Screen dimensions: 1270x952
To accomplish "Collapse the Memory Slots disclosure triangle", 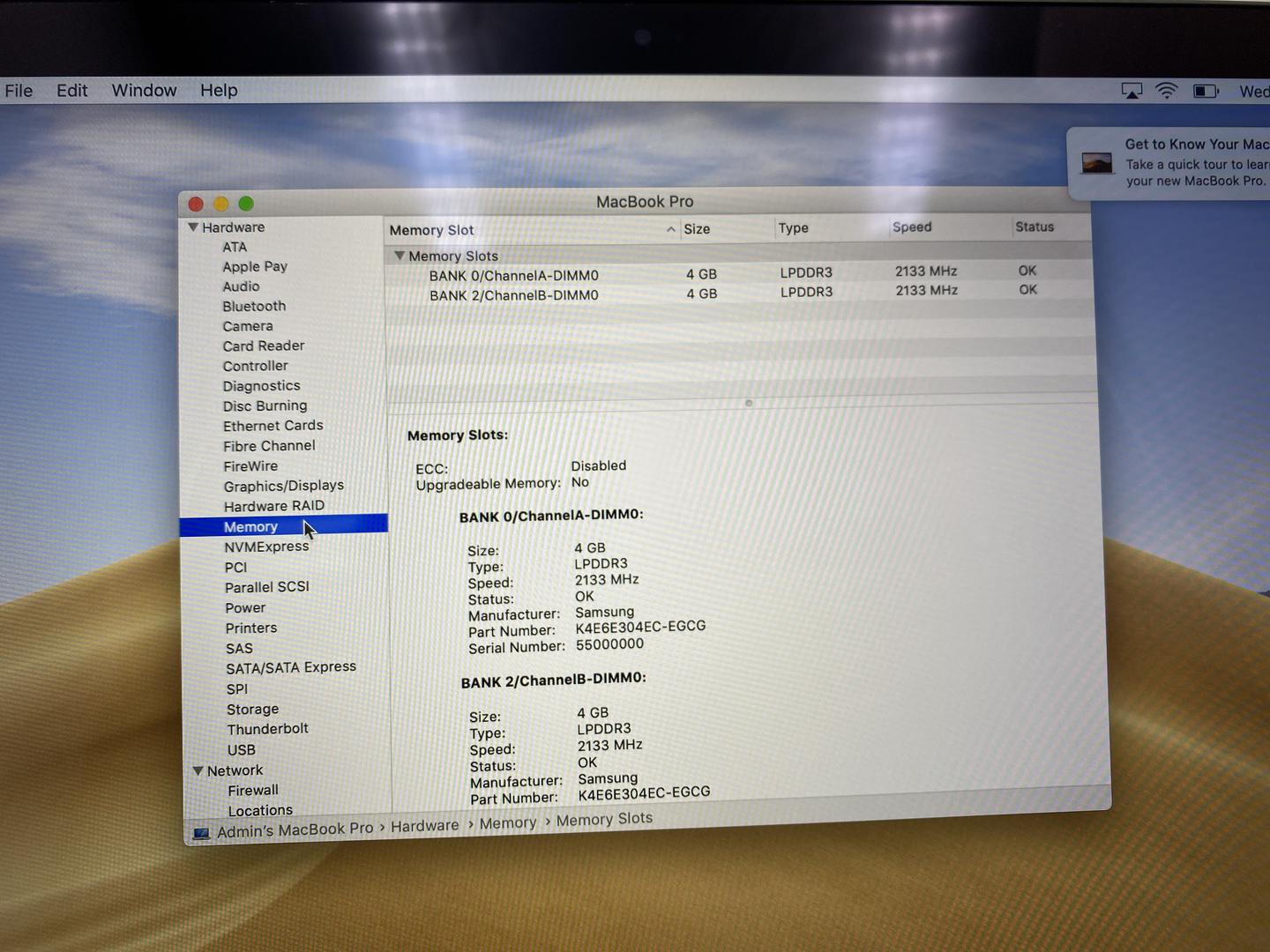I will [400, 256].
